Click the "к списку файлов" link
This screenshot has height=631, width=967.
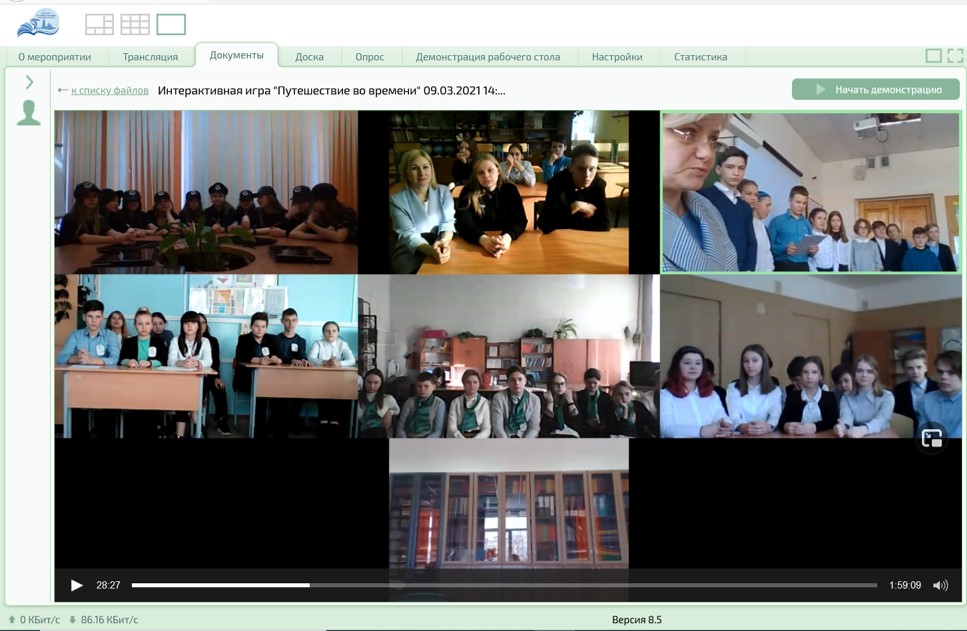(x=109, y=90)
